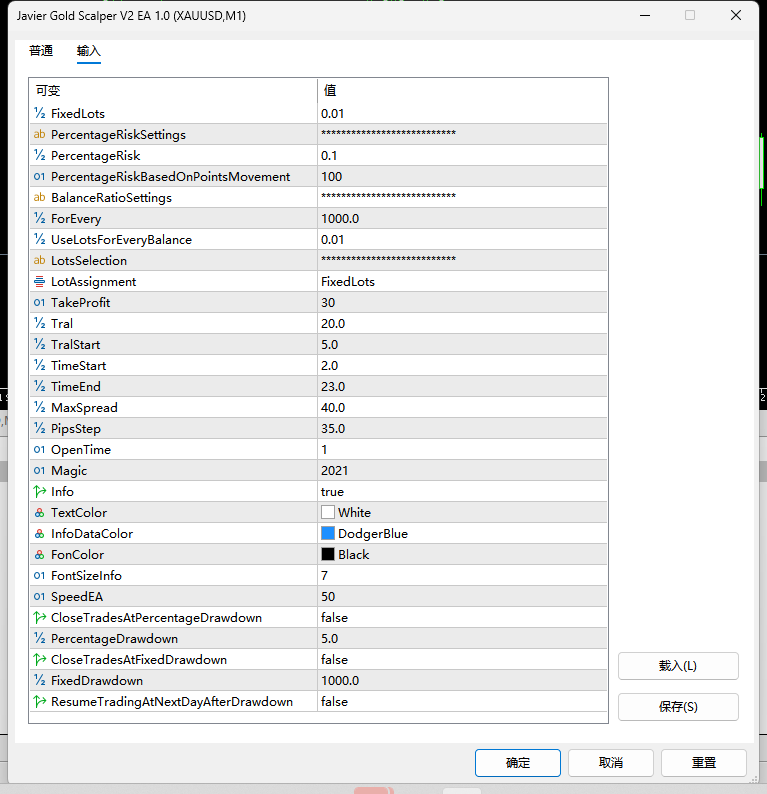Select the 输入 tab
The image size is (767, 794).
coord(89,51)
